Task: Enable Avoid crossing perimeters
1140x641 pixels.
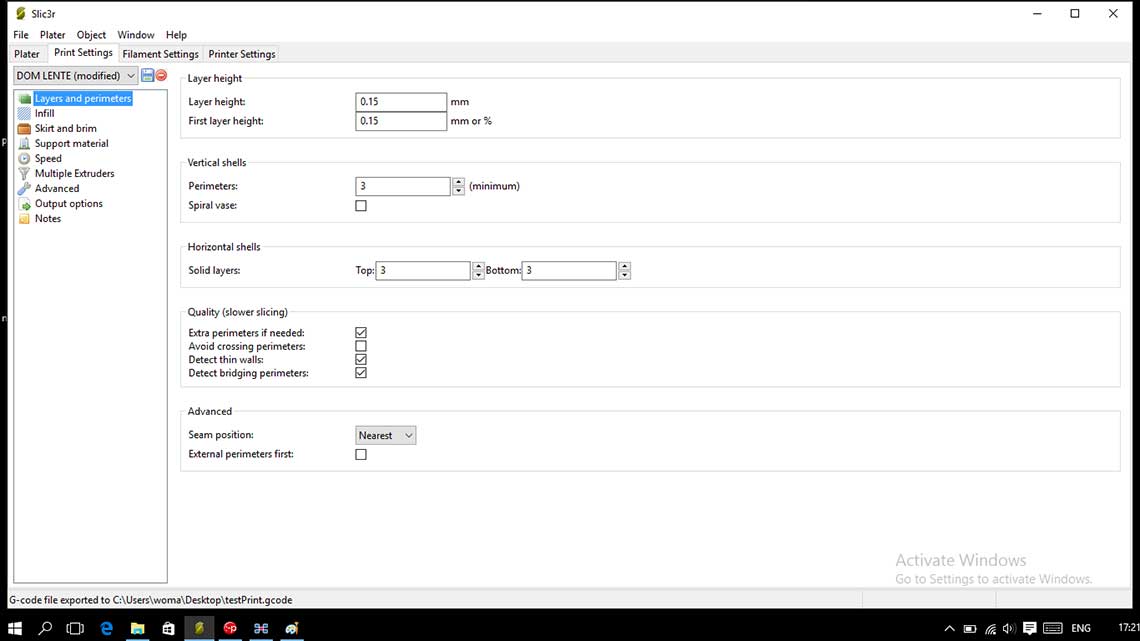Action: click(x=361, y=346)
